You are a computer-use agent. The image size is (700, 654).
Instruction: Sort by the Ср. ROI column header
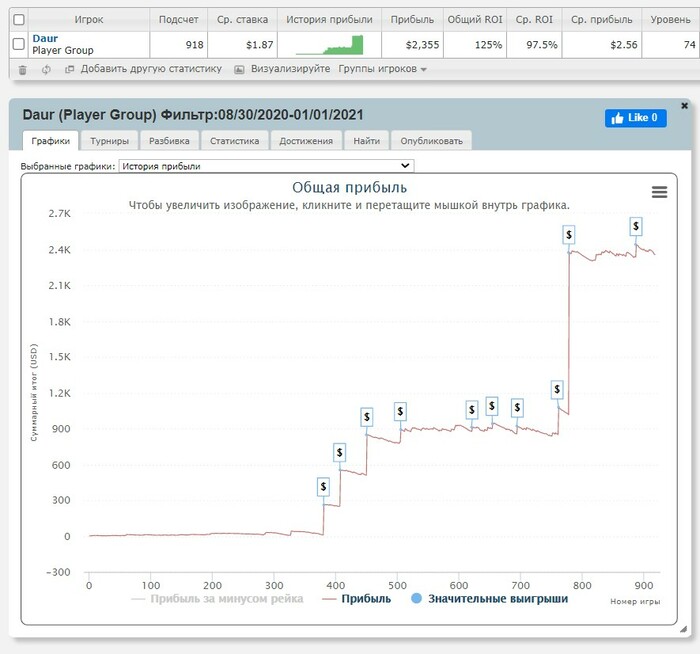click(x=534, y=20)
